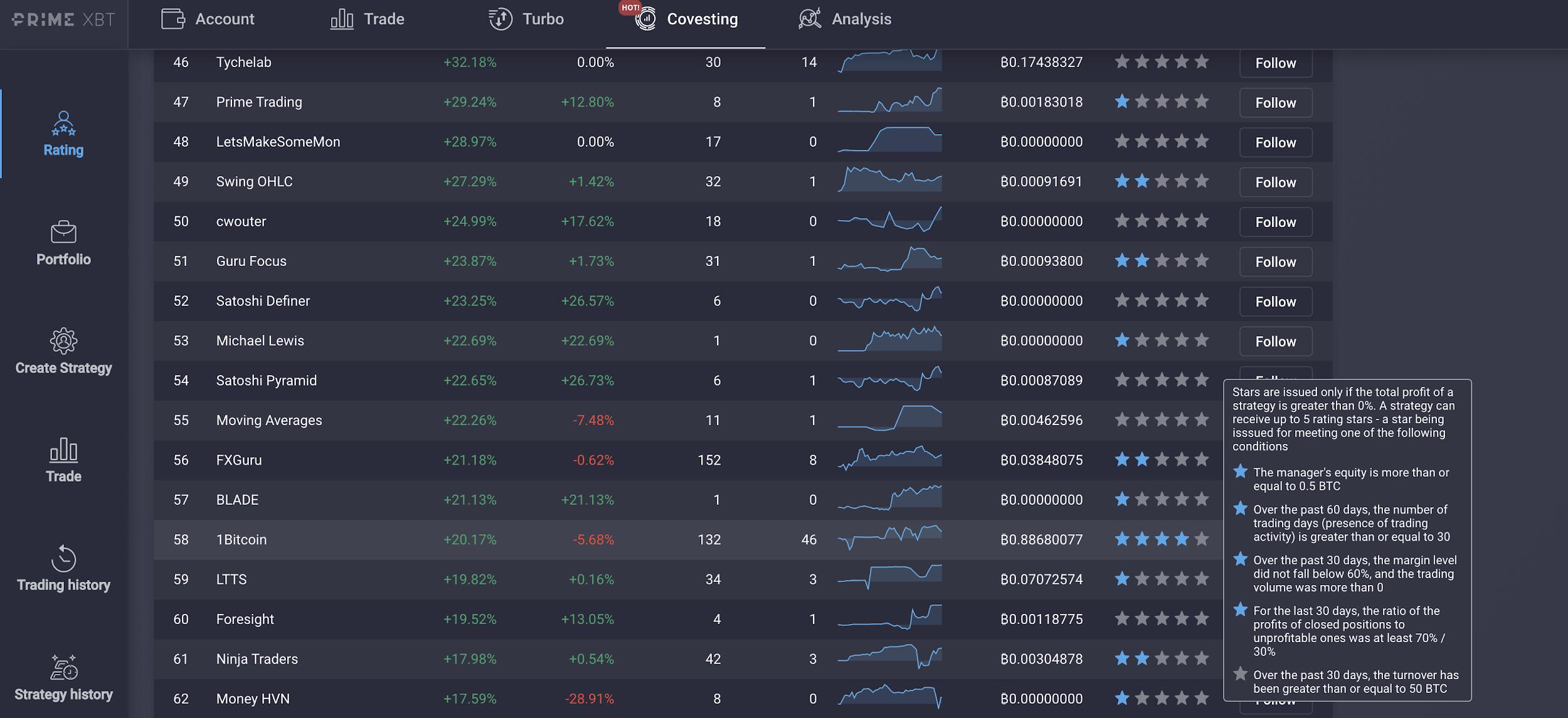The height and width of the screenshot is (718, 1568).
Task: Open the Portfolio briefcase icon
Action: 63,232
